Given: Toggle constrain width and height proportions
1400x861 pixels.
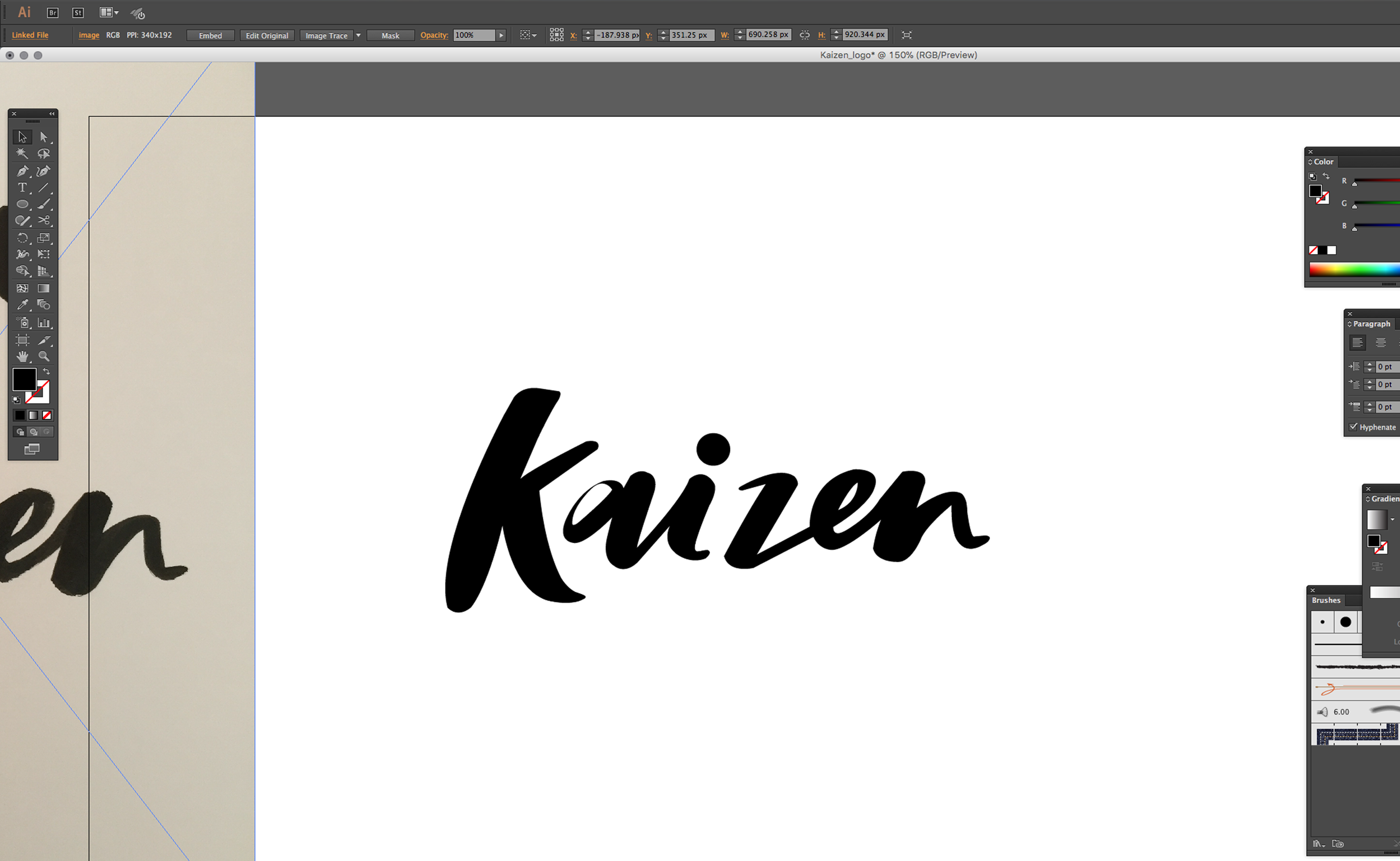Looking at the screenshot, I should click(x=804, y=35).
